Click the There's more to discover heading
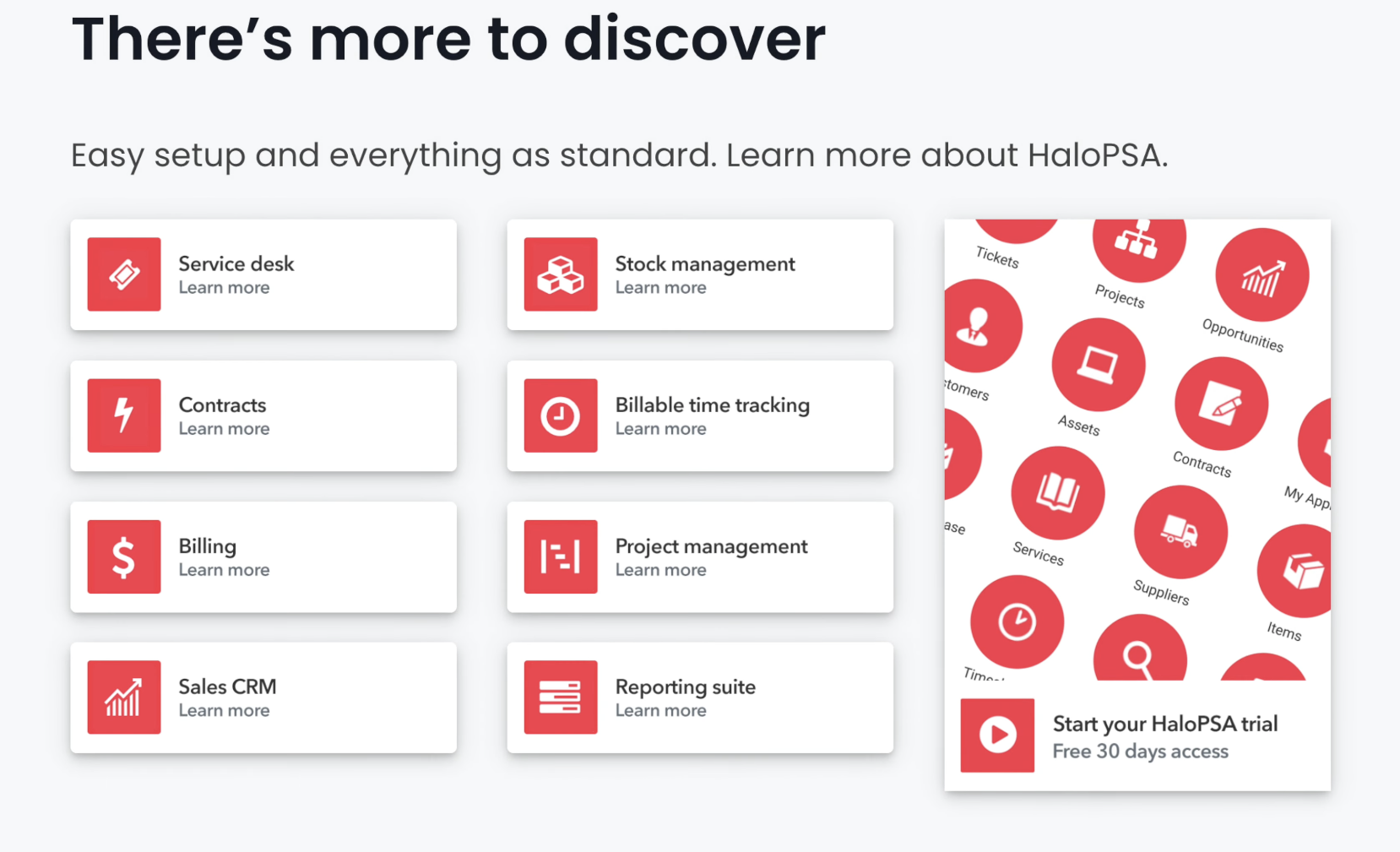 pos(448,39)
